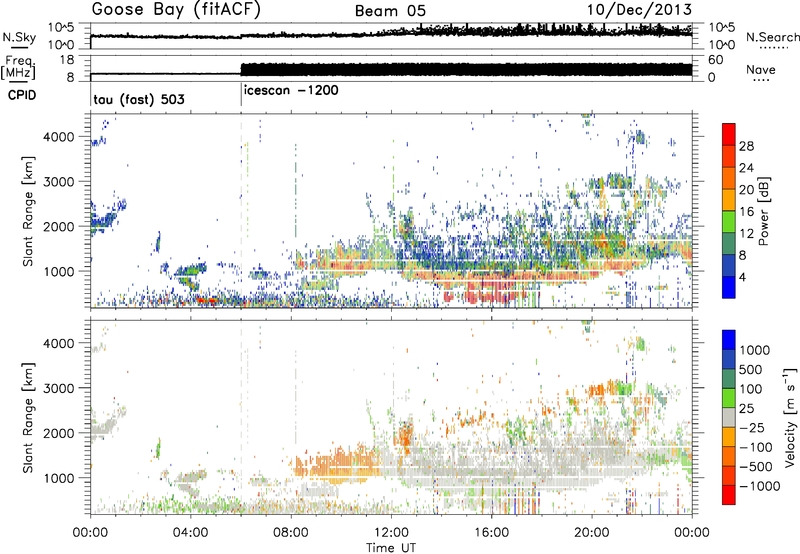Click the date '10/Dec/2013'
Screen dimensions: 800x554
tap(639, 10)
